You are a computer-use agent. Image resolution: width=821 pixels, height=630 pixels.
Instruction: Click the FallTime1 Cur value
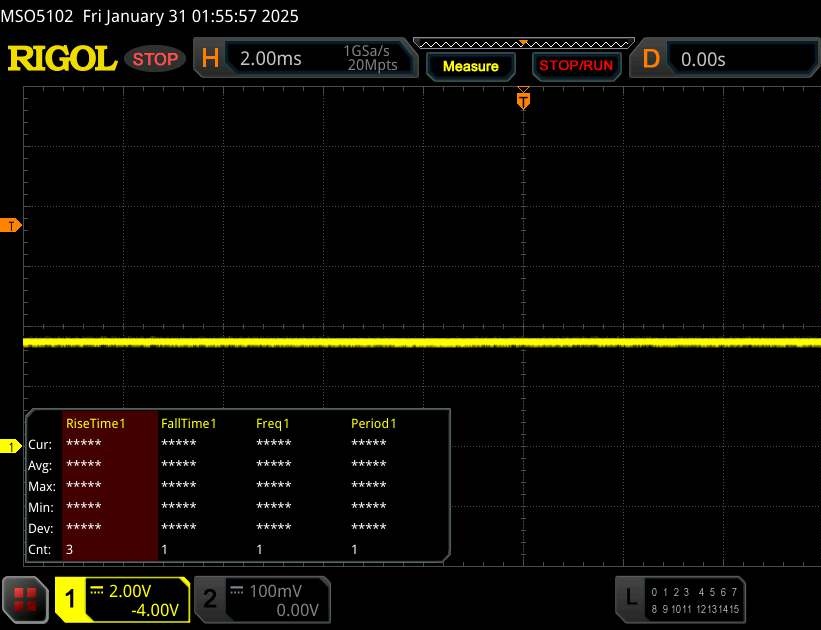(x=179, y=443)
